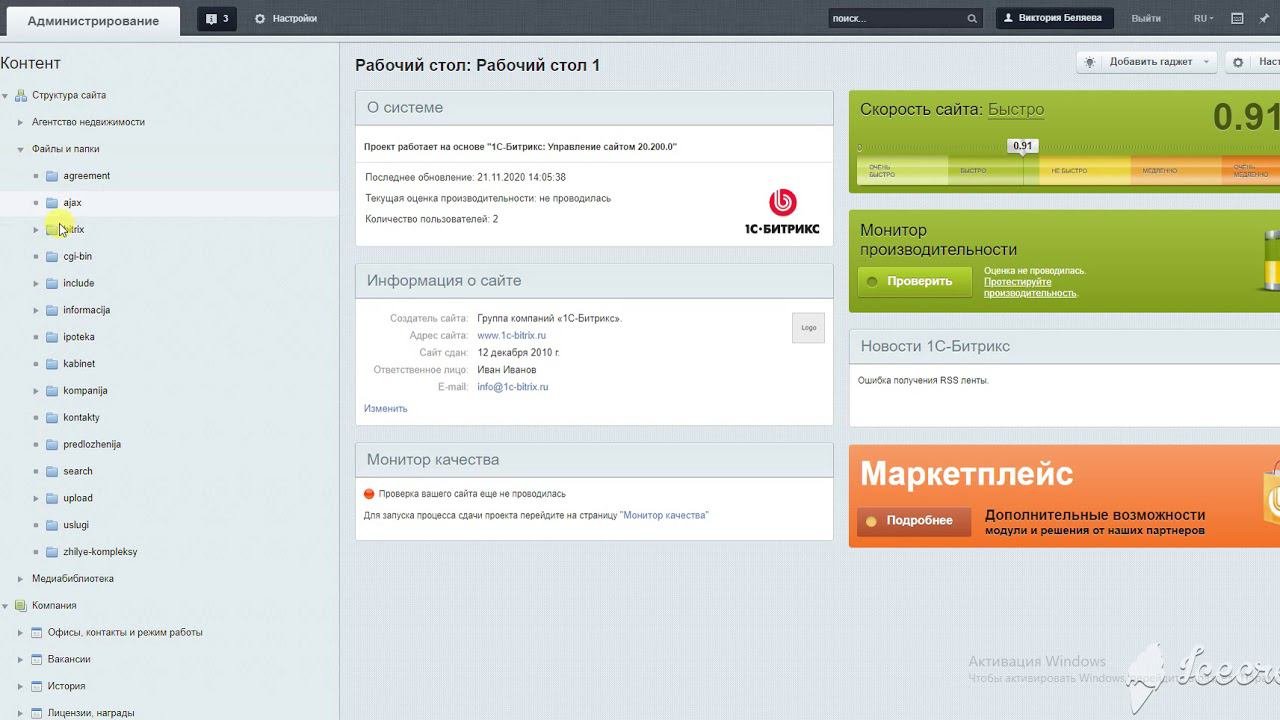Select the search folder icon

(52, 472)
